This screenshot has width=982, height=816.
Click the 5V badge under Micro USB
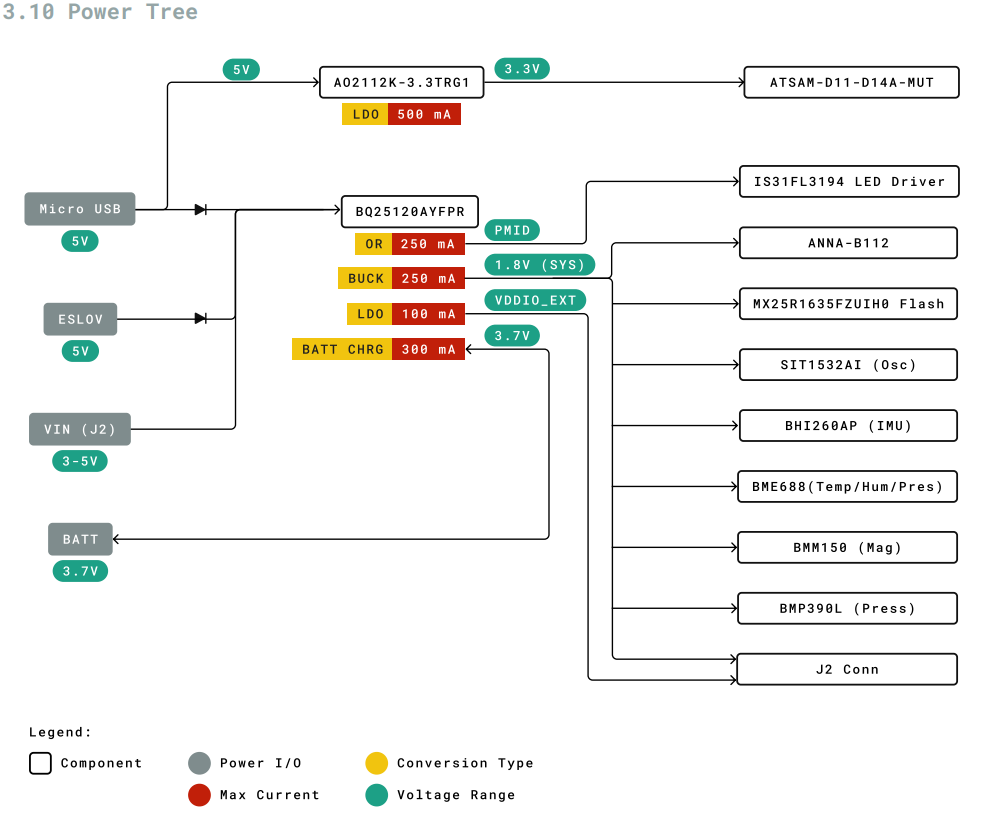coord(80,240)
